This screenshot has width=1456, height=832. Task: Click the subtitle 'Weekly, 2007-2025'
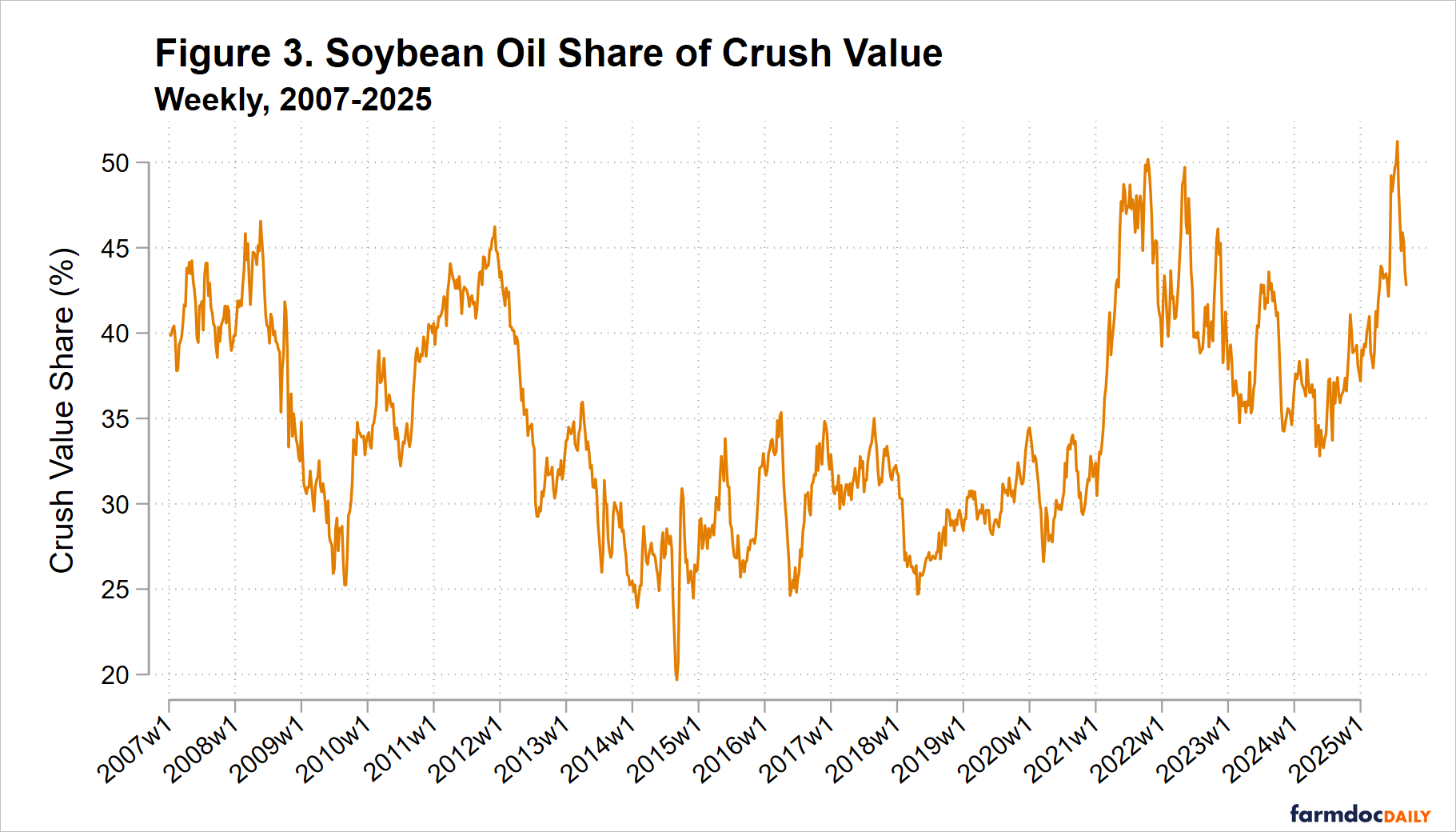coord(293,100)
